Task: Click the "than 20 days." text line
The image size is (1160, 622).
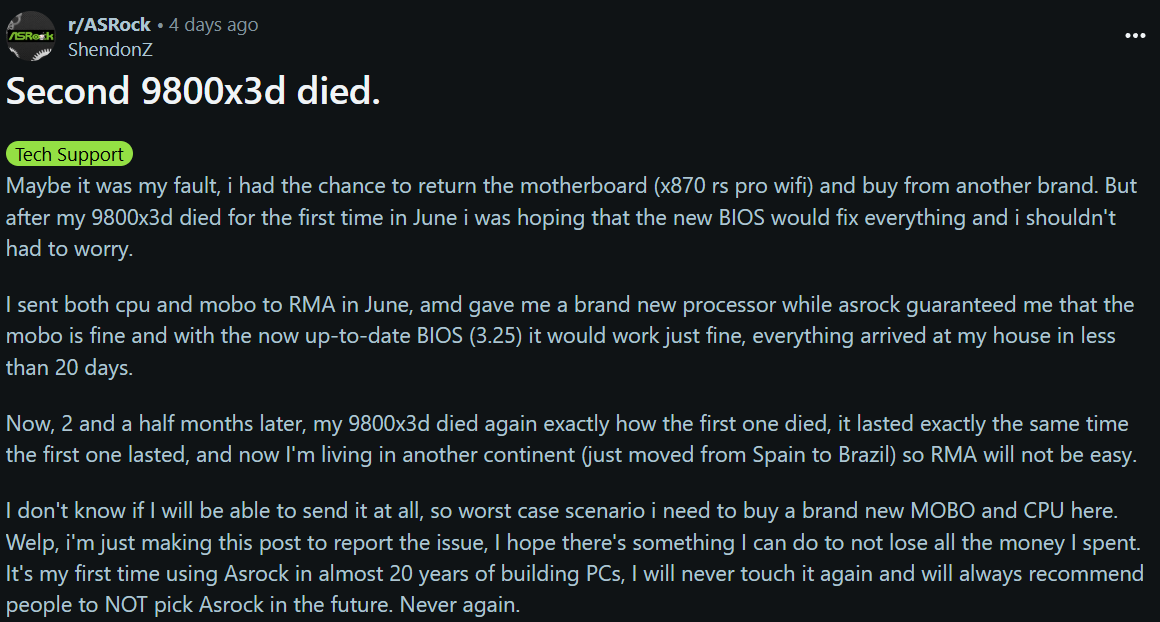Action: pos(68,367)
